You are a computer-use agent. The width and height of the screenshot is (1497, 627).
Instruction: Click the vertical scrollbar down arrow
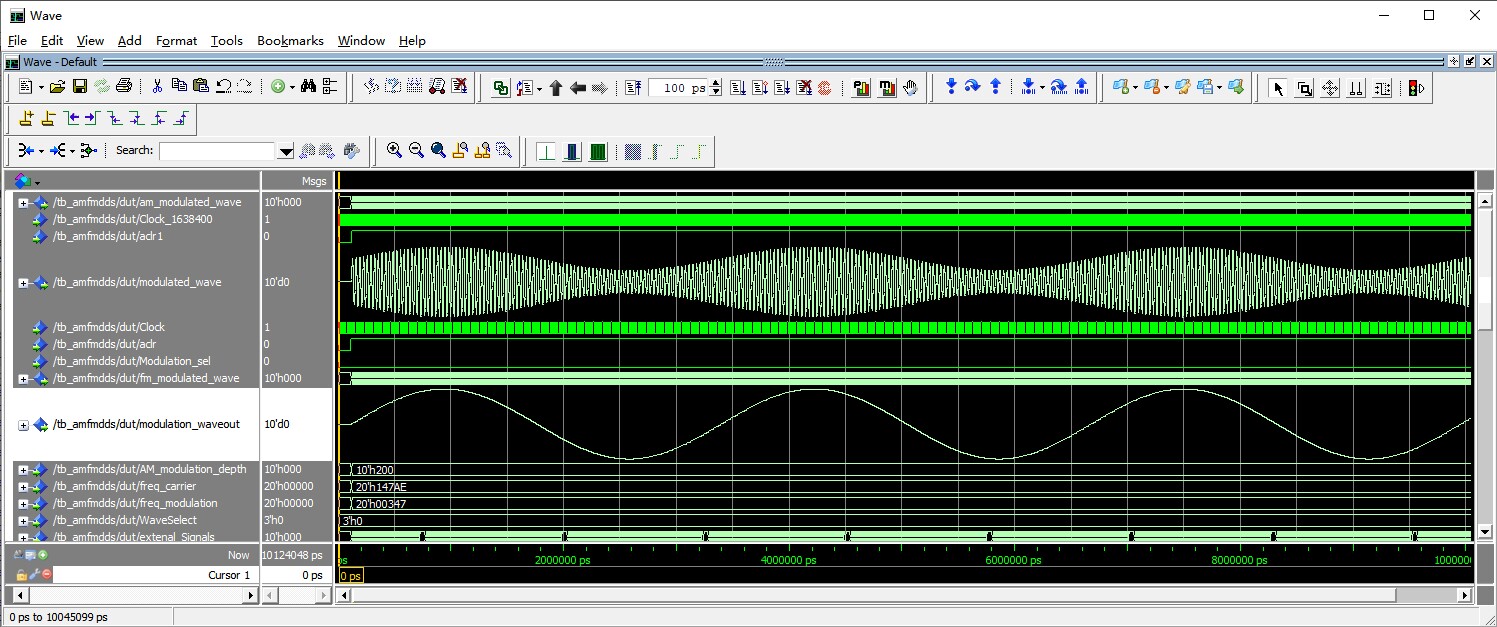pos(1486,532)
